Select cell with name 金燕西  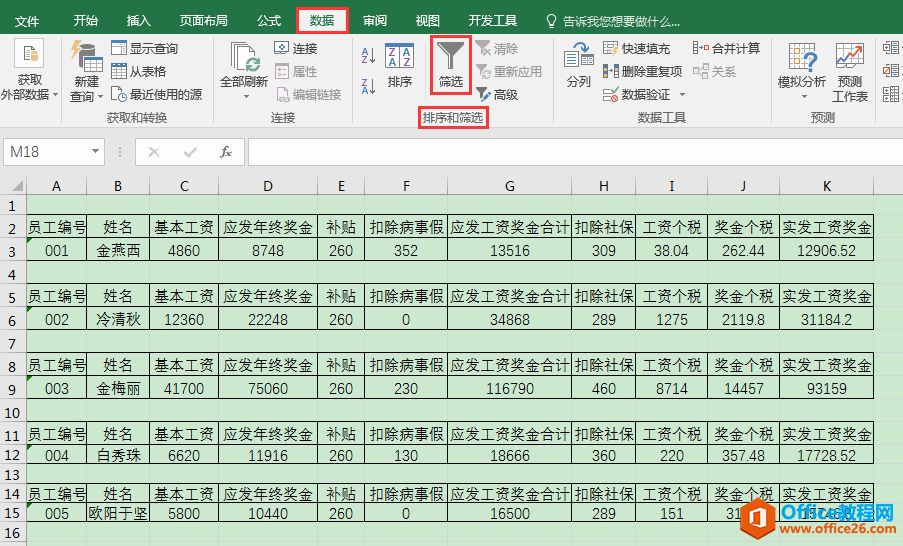(118, 251)
